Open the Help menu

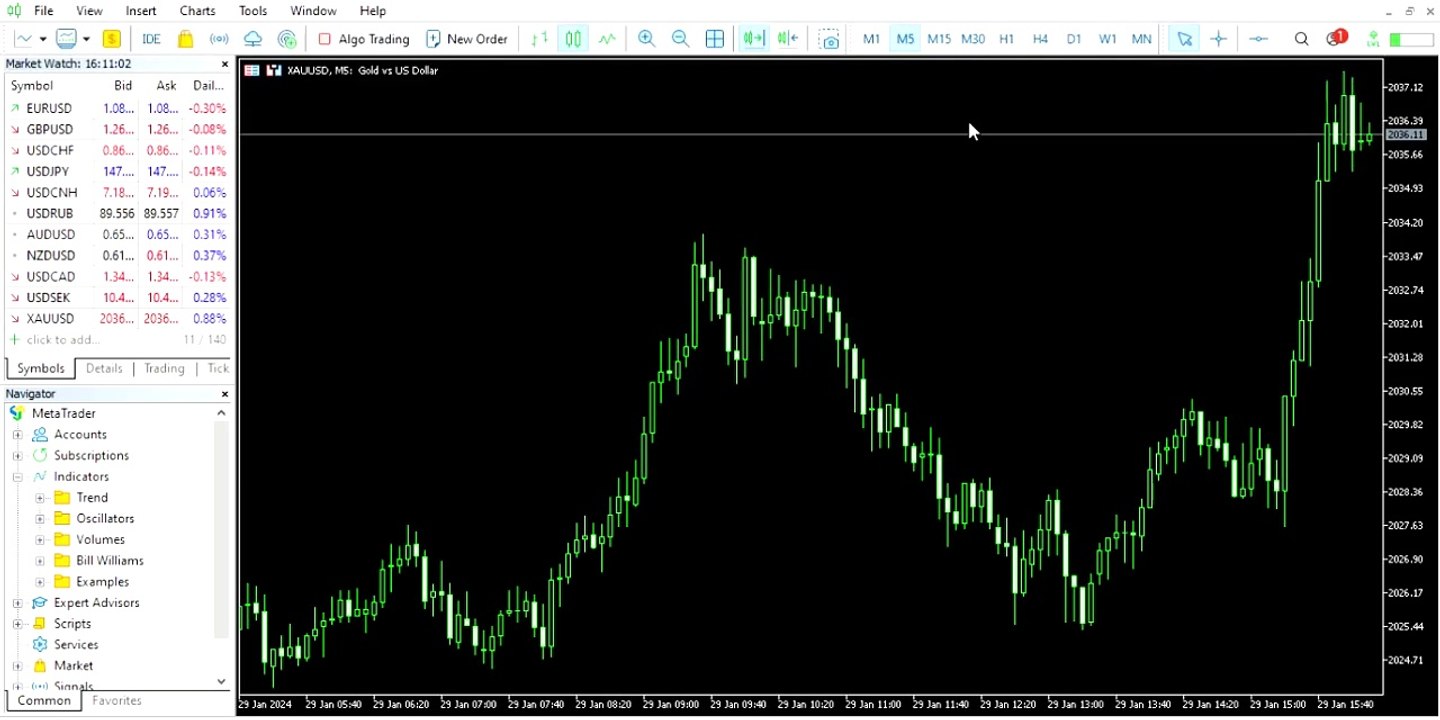coord(373,11)
